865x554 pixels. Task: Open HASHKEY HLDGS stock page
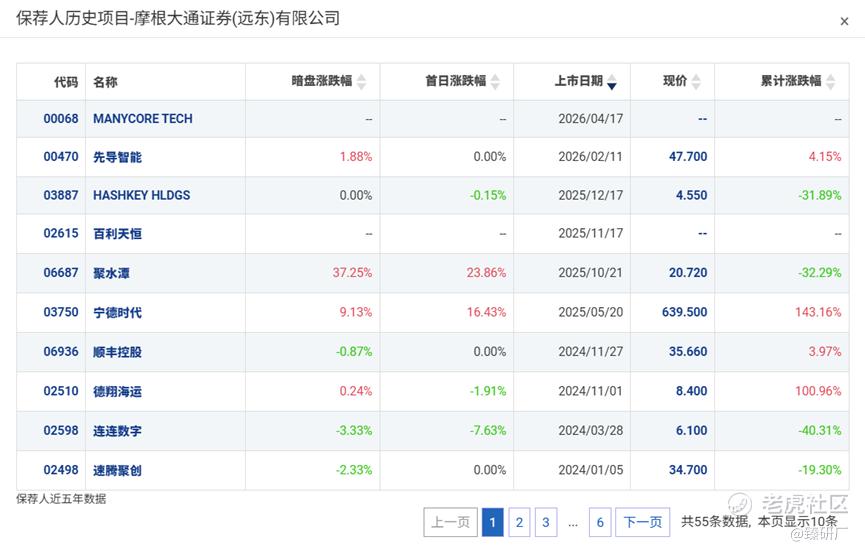(x=141, y=195)
